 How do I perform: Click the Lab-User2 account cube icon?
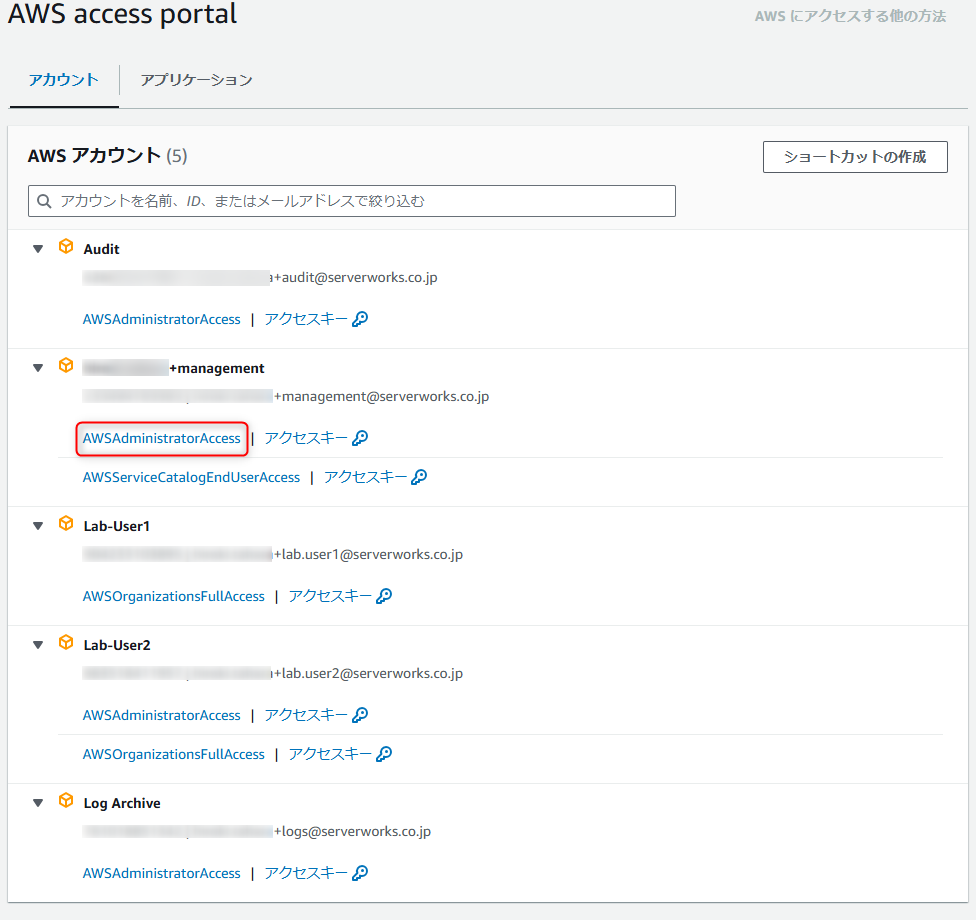click(66, 642)
